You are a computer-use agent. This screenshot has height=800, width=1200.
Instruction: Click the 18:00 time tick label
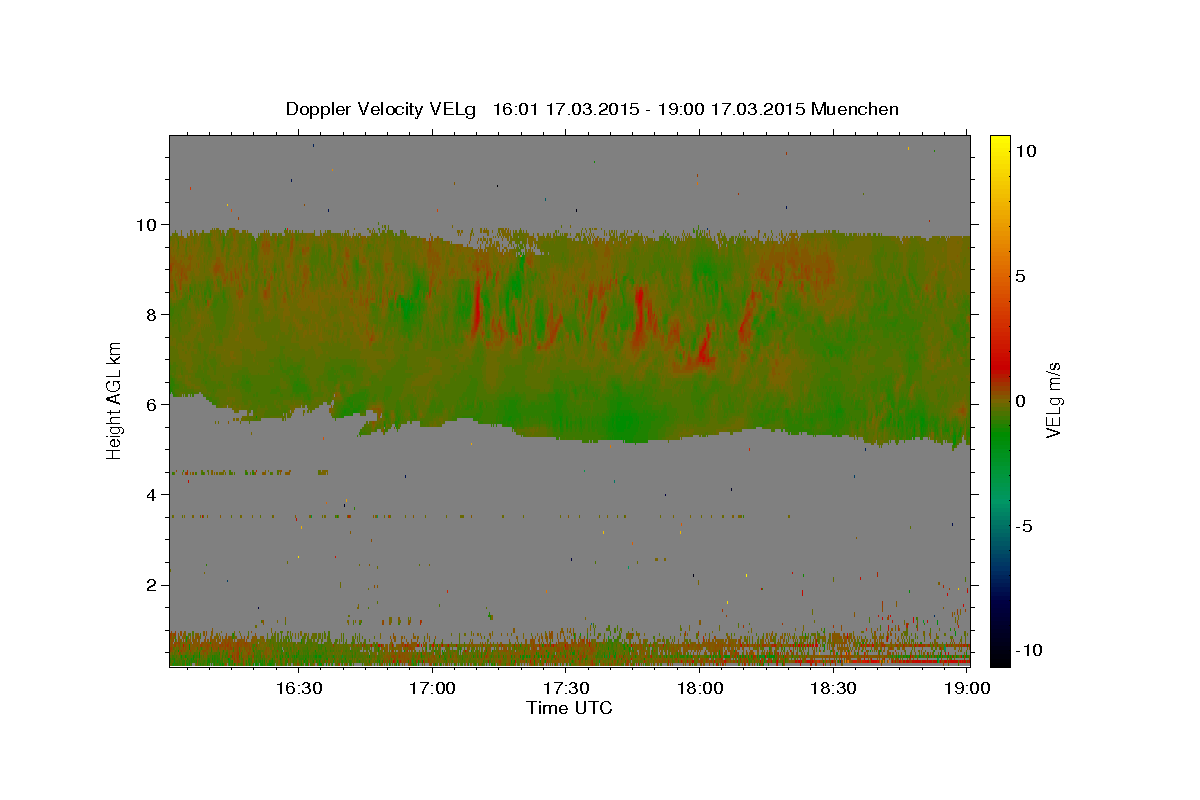click(x=700, y=688)
